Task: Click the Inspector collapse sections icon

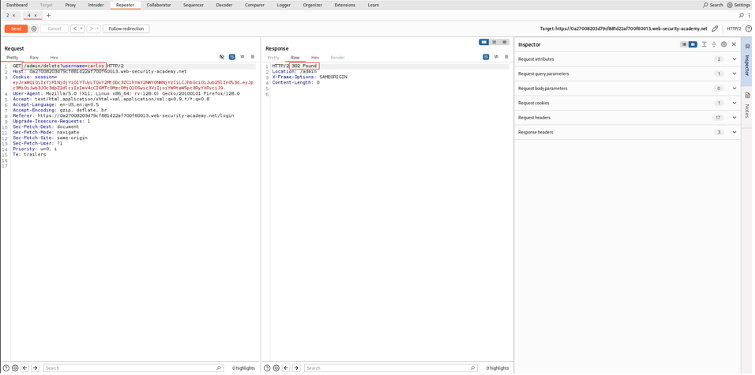Action: pyautogui.click(x=714, y=44)
